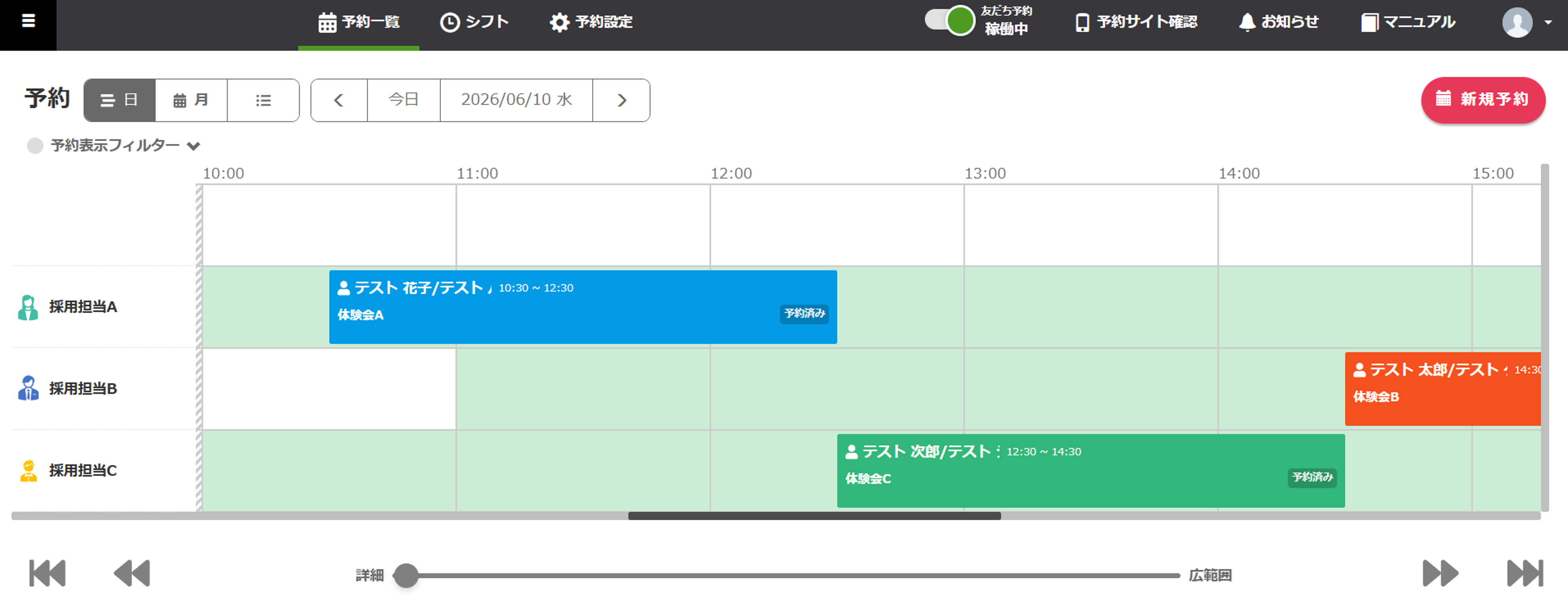Click the 10:00 time header

[x=223, y=174]
